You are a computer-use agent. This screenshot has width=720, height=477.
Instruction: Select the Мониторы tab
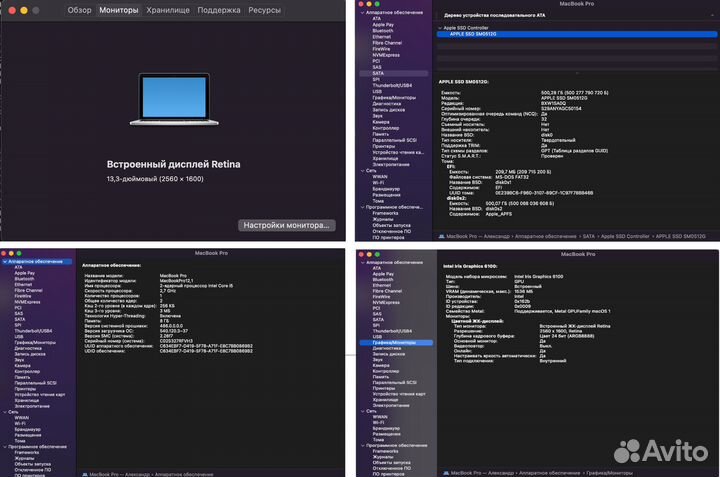(118, 10)
